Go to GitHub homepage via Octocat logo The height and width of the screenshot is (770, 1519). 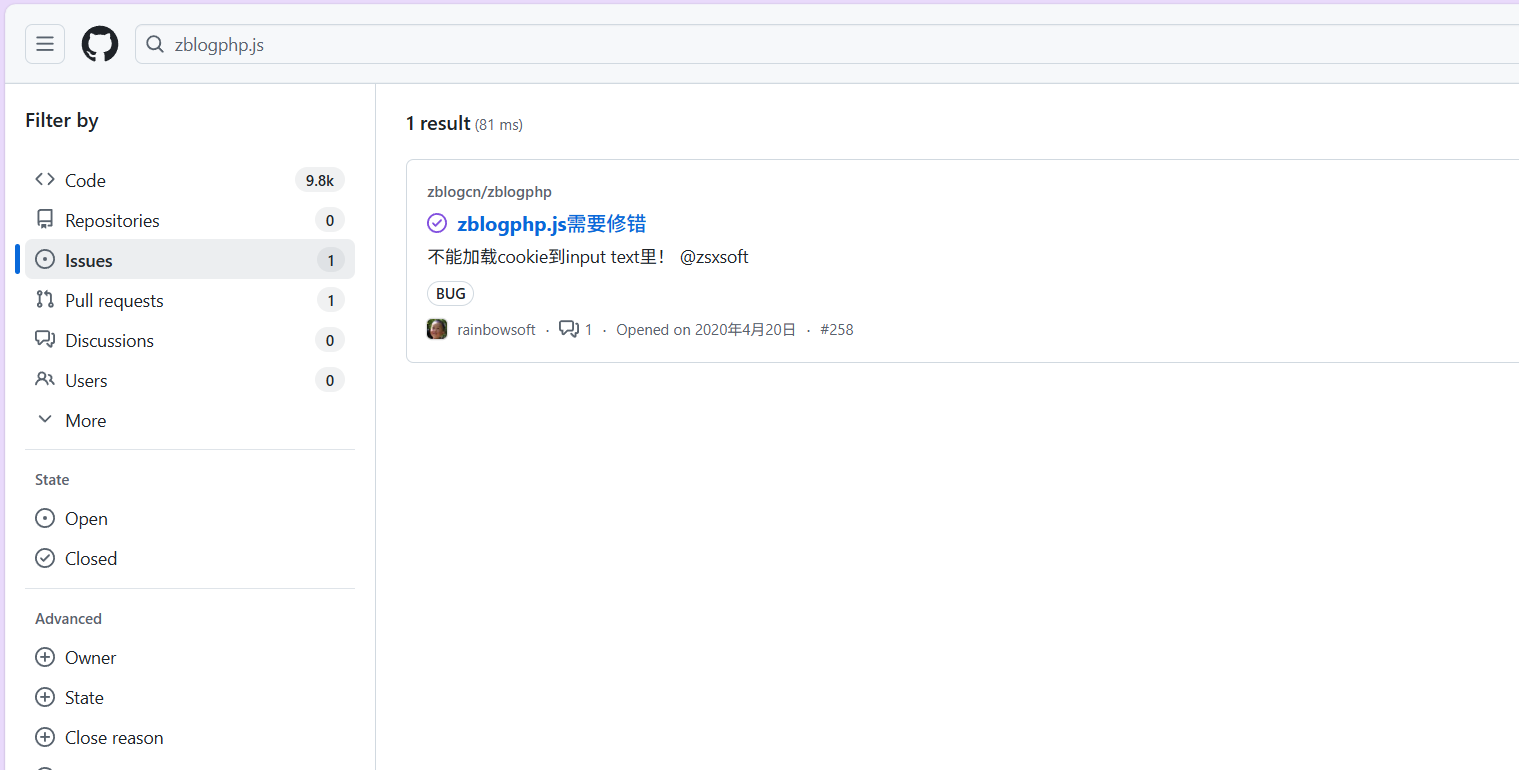[100, 44]
